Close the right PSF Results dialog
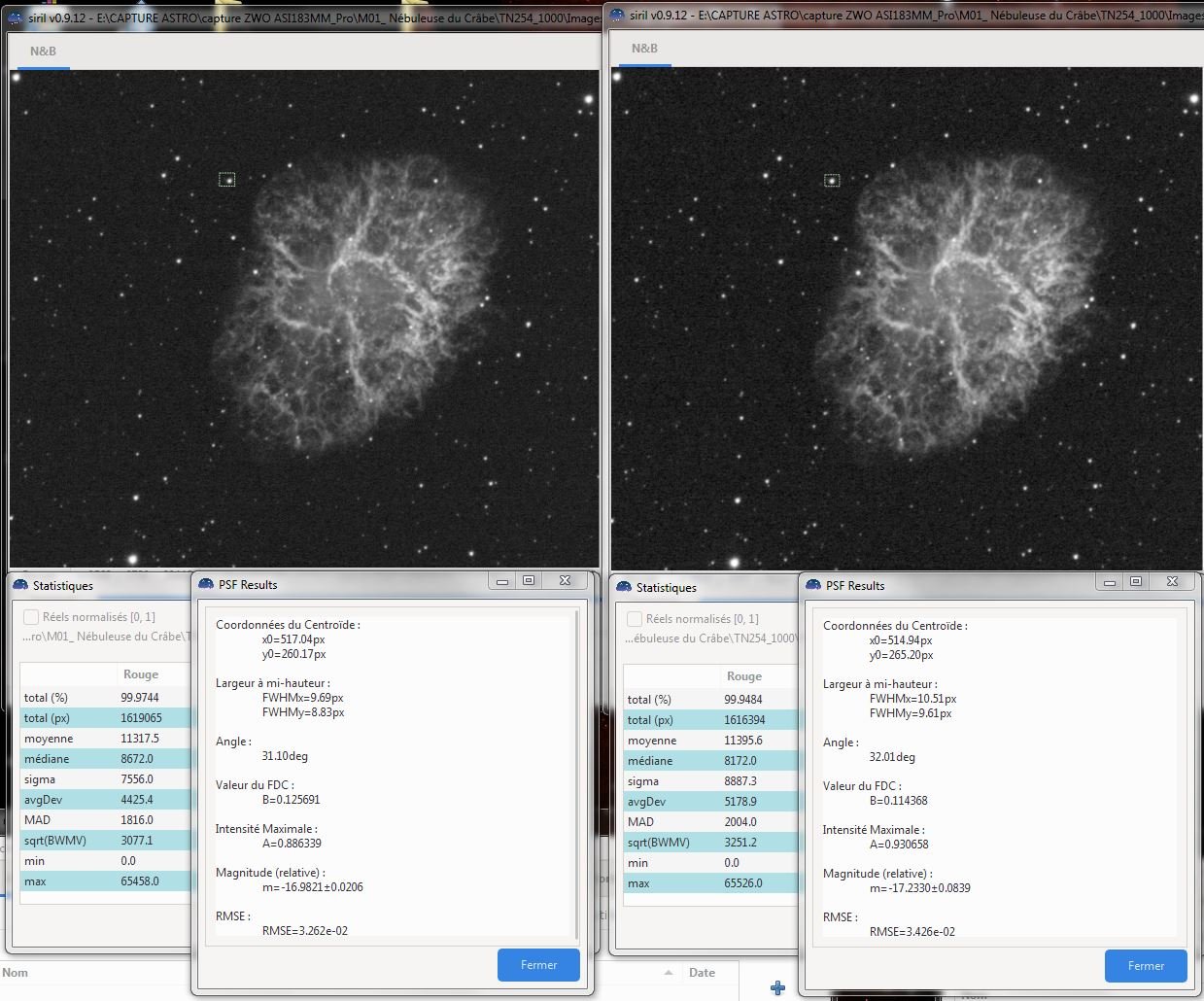Viewport: 1204px width, 1001px height. 1172,582
